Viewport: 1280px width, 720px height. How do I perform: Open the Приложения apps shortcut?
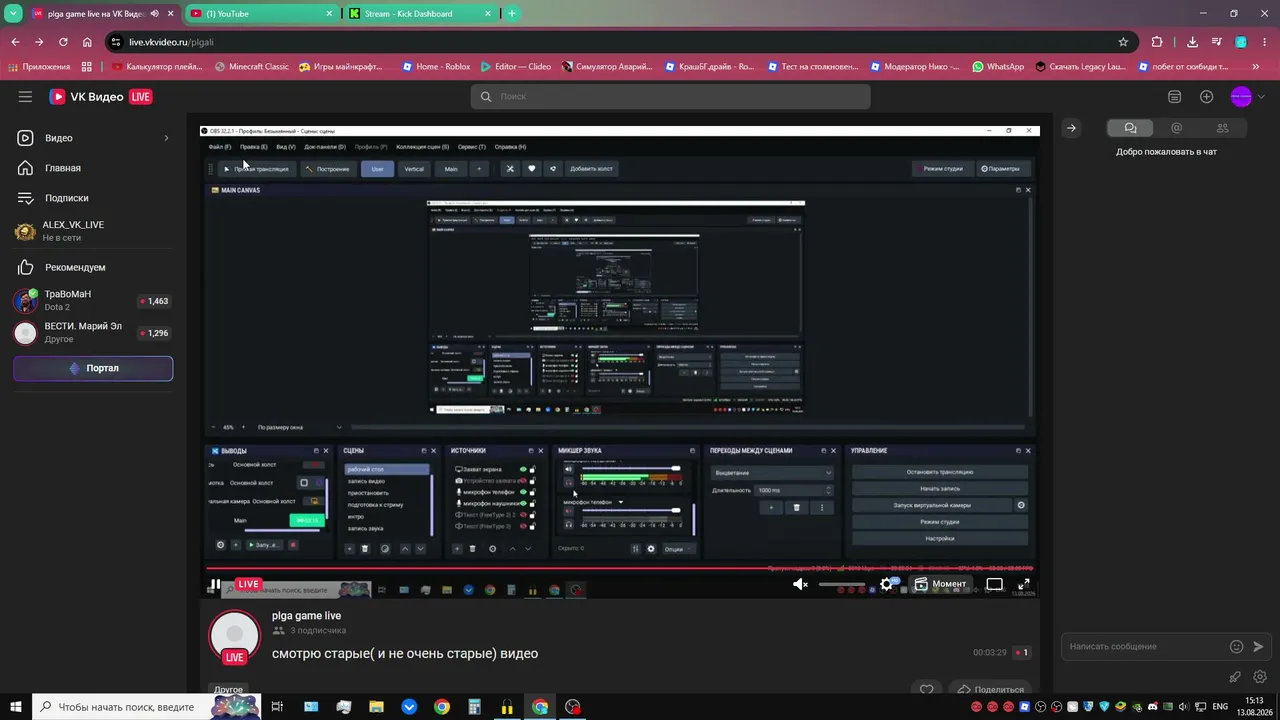40,67
